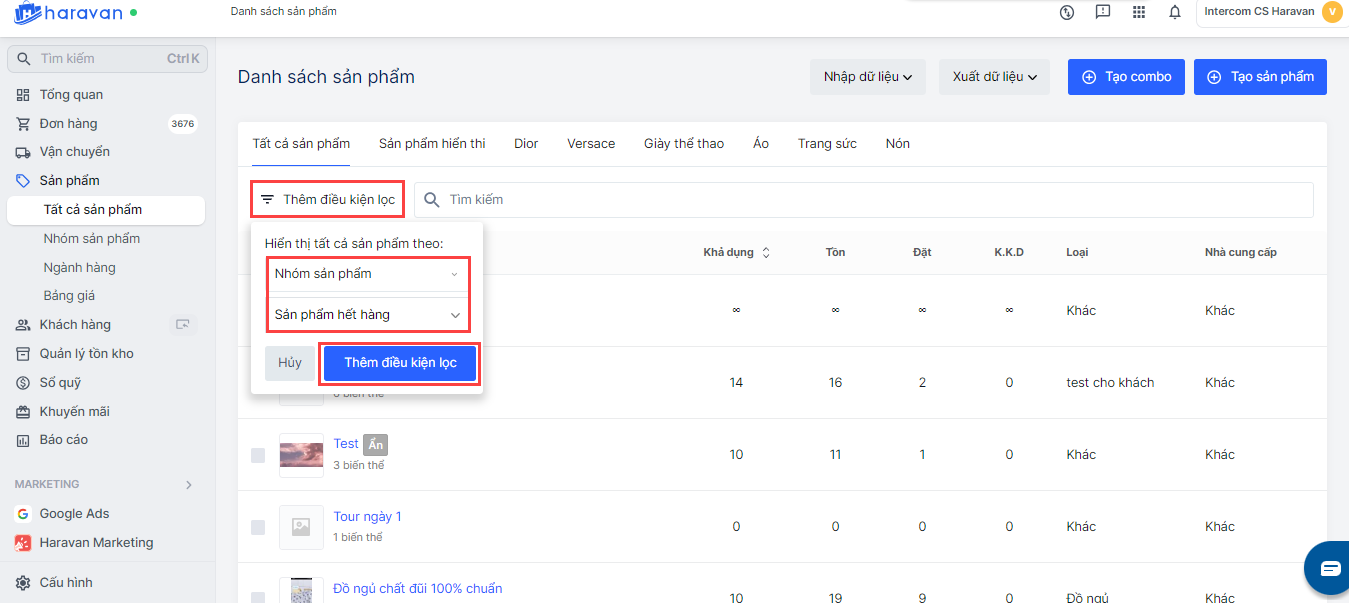This screenshot has height=603, width=1349.
Task: Open the Nhóm sản phẩm filter dropdown
Action: [367, 274]
